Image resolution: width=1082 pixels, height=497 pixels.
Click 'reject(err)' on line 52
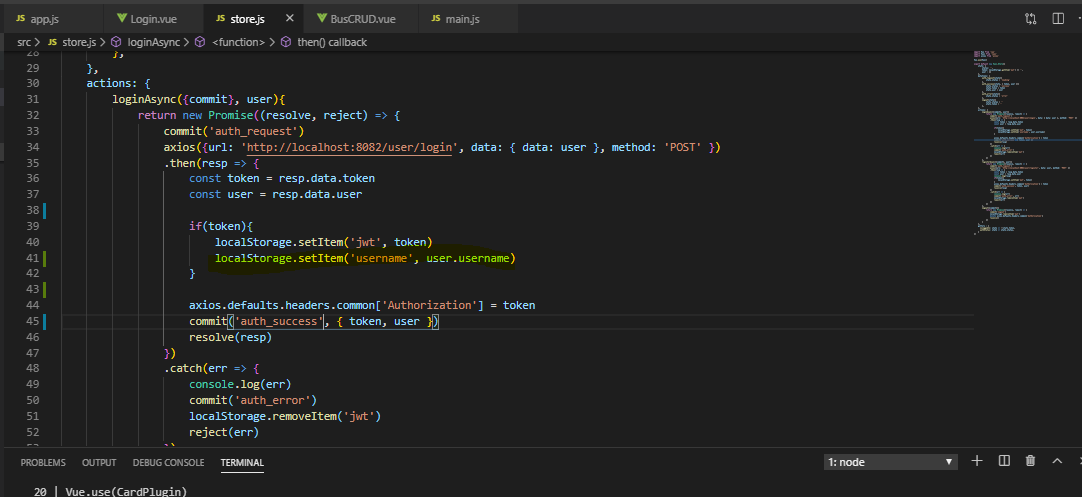224,433
